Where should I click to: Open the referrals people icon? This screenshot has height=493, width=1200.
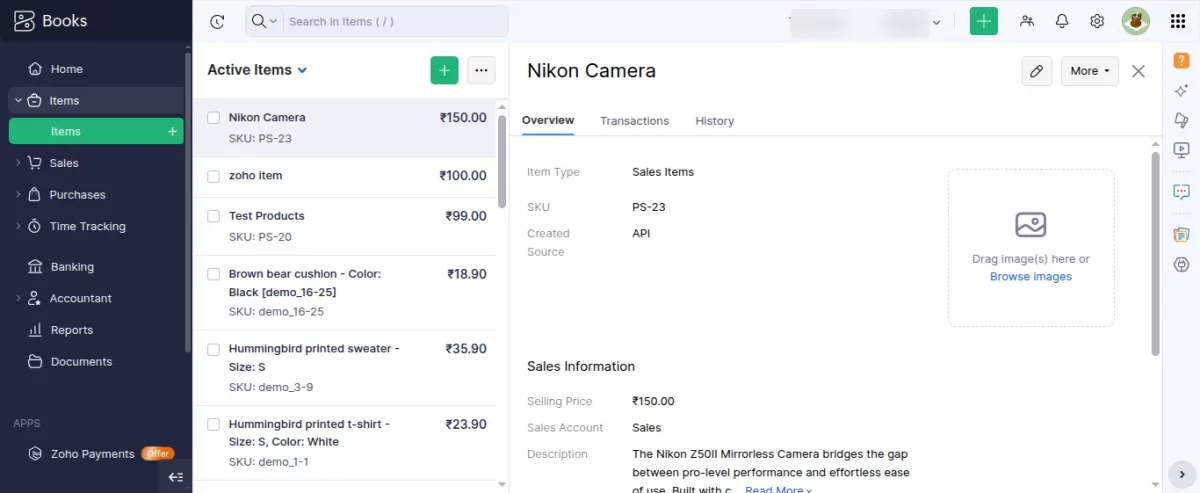1027,21
